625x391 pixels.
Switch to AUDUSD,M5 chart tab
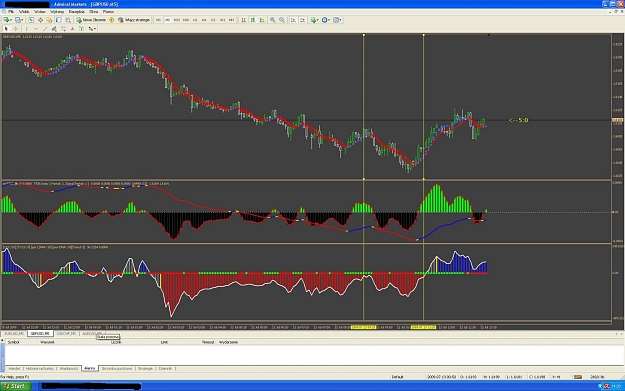coord(92,334)
